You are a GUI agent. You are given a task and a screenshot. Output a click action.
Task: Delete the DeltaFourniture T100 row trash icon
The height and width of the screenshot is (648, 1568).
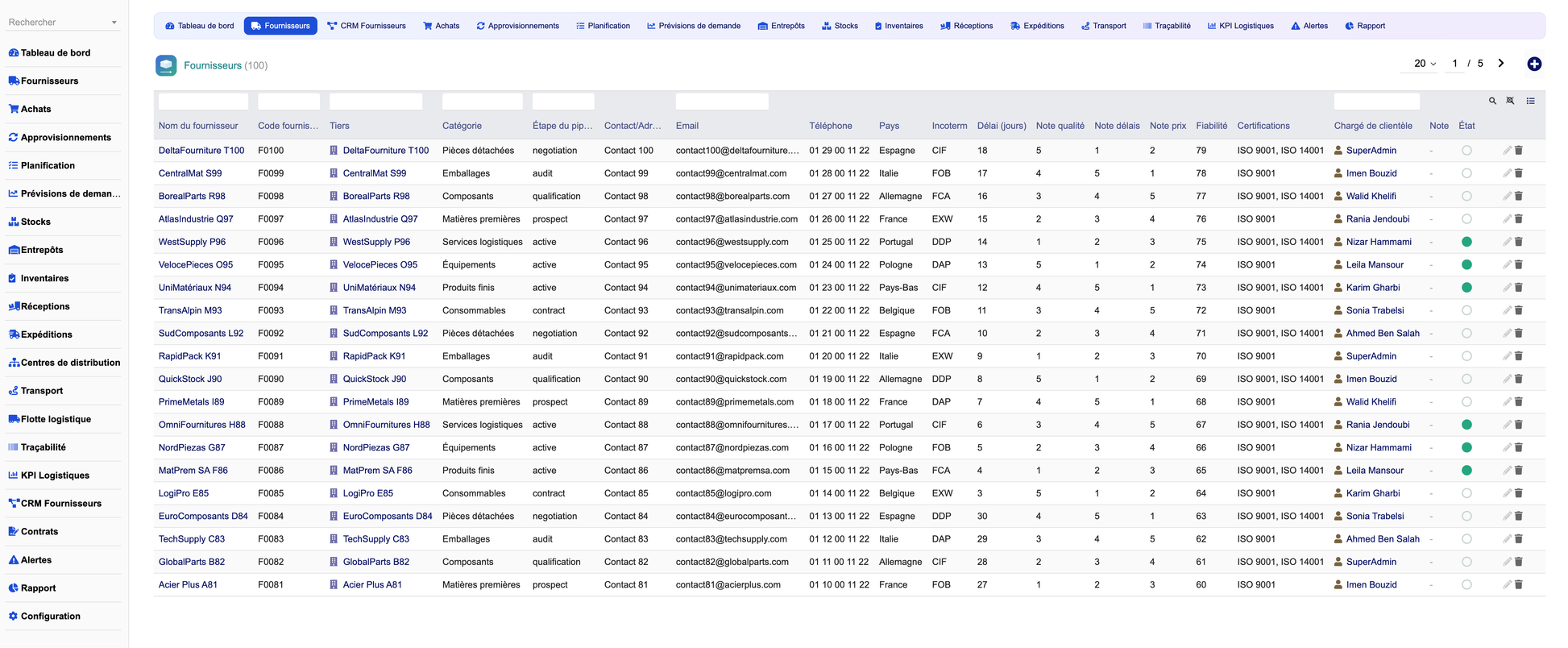pos(1519,151)
